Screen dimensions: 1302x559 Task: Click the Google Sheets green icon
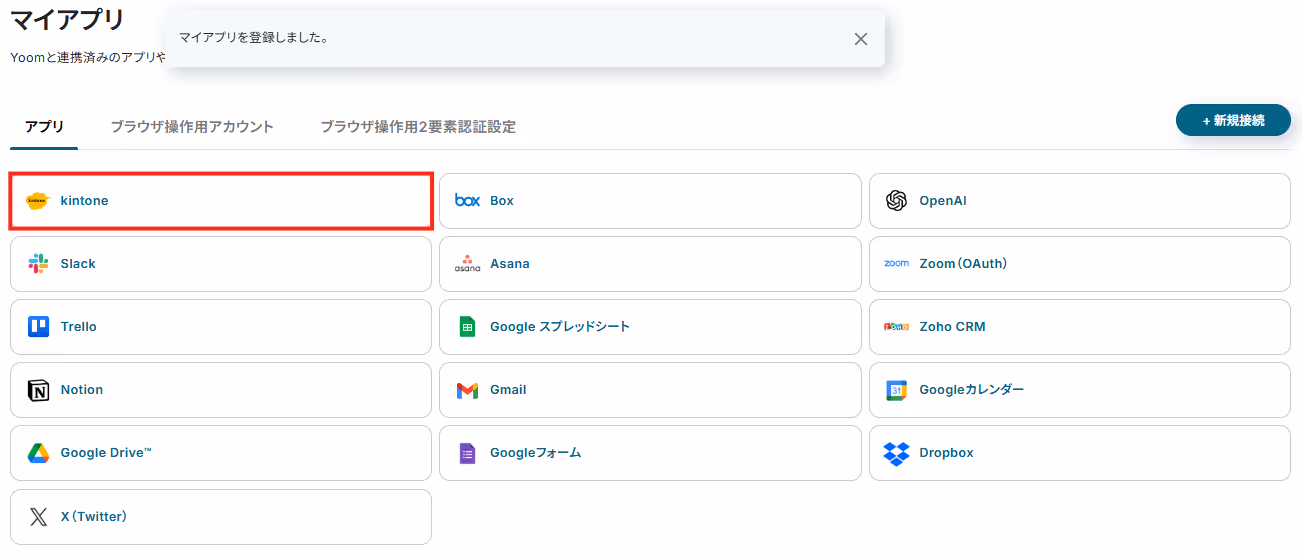467,327
